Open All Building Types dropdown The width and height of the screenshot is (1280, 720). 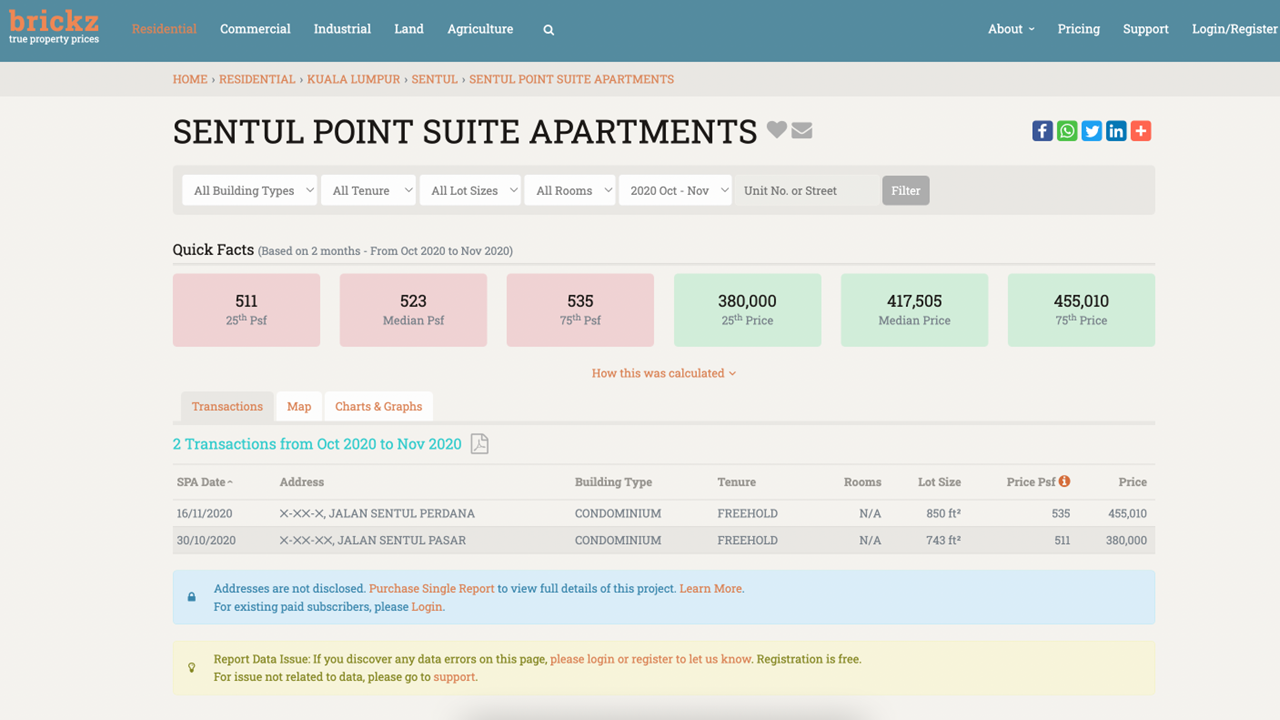(250, 190)
